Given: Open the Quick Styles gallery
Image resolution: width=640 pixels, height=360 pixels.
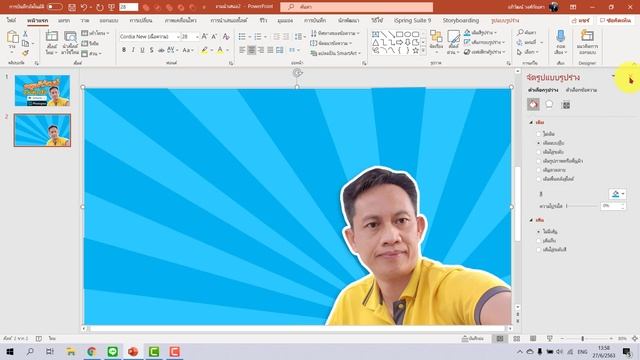Looking at the screenshot, I should 453,42.
